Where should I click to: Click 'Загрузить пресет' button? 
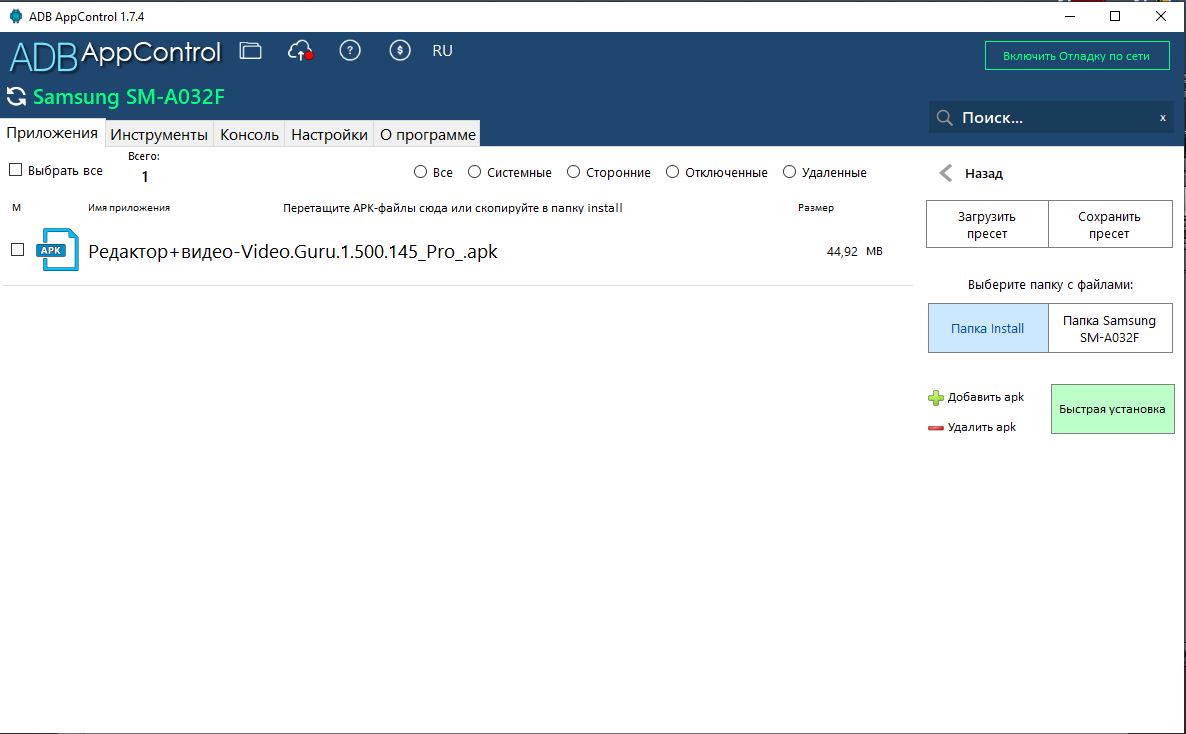pyautogui.click(x=987, y=225)
